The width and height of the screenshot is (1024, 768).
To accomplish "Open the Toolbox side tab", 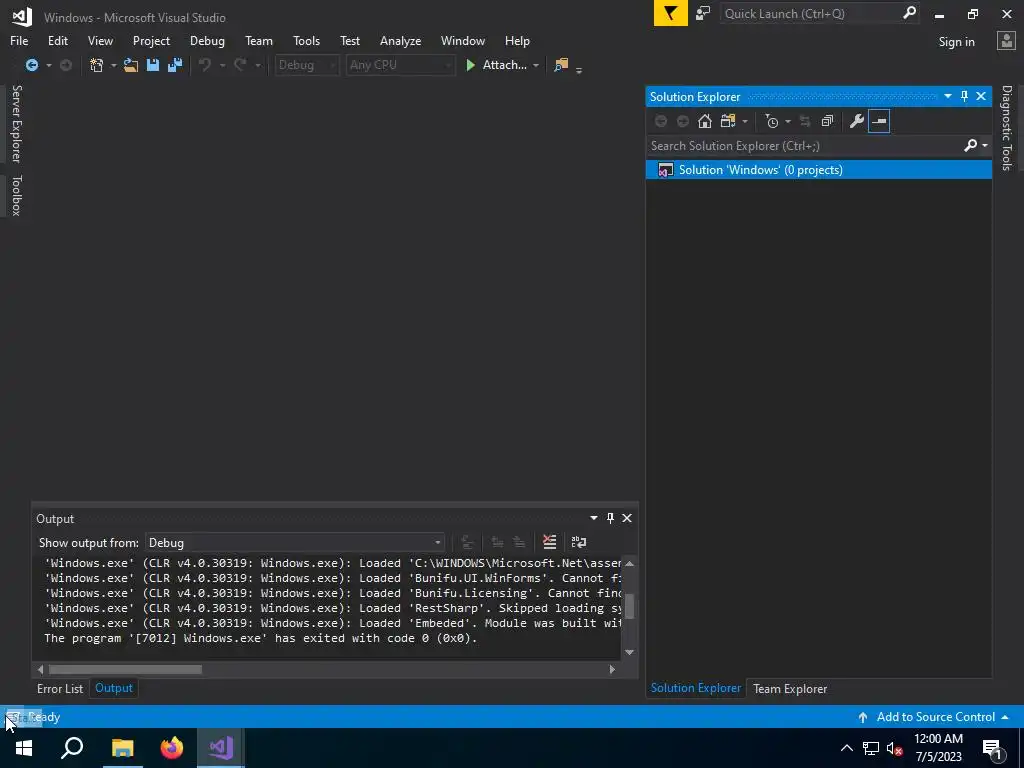I will (16, 195).
